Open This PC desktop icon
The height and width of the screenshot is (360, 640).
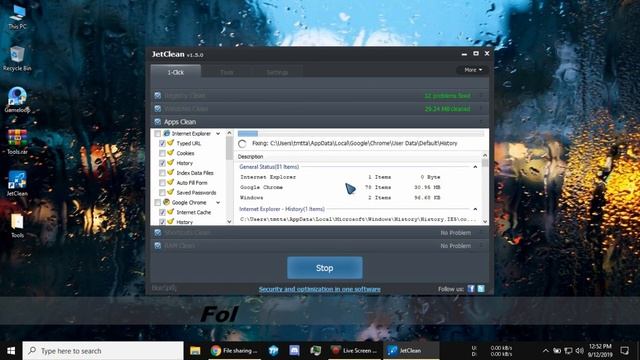tap(17, 17)
